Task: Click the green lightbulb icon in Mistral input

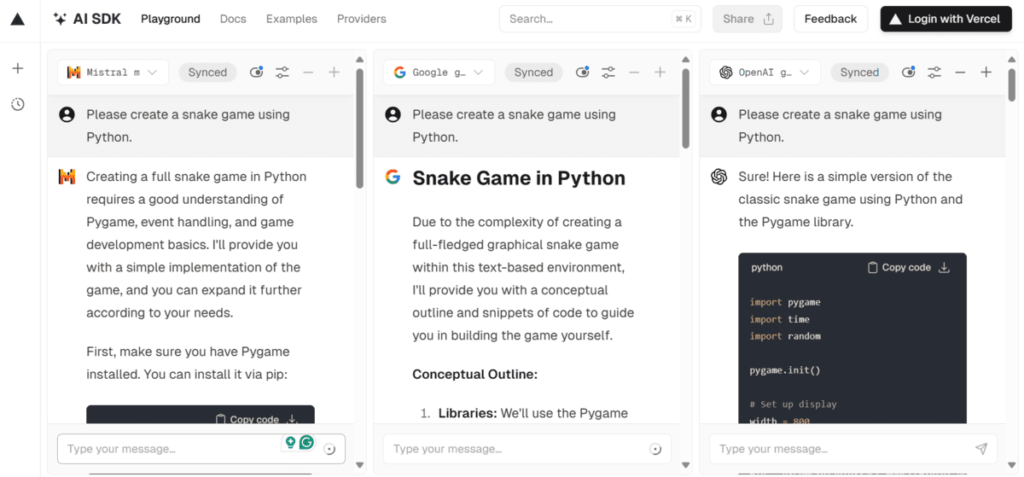Action: pos(290,442)
